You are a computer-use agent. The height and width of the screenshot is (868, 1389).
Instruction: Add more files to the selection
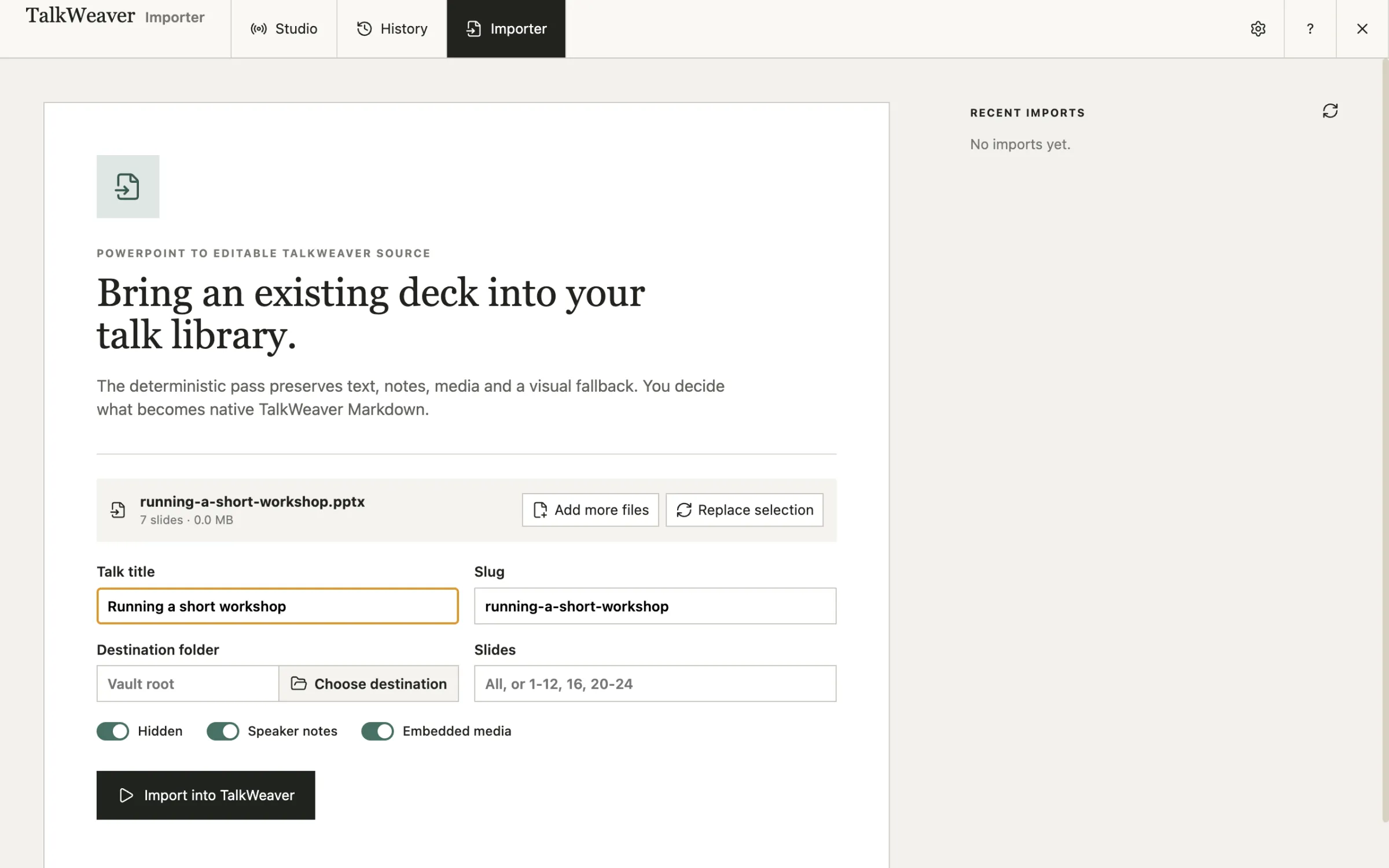tap(590, 510)
